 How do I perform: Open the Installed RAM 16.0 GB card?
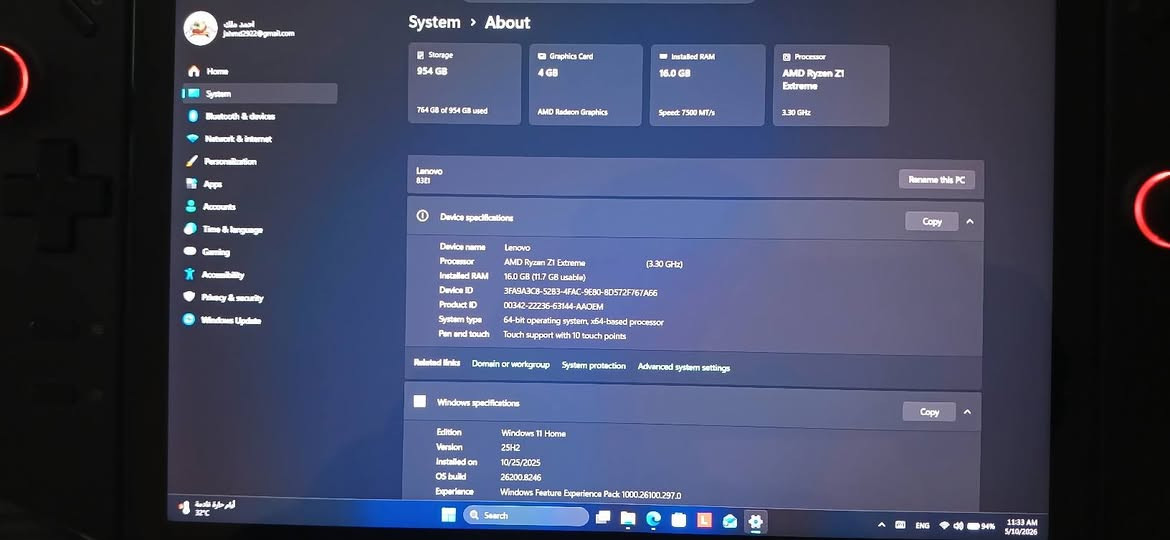[x=707, y=85]
